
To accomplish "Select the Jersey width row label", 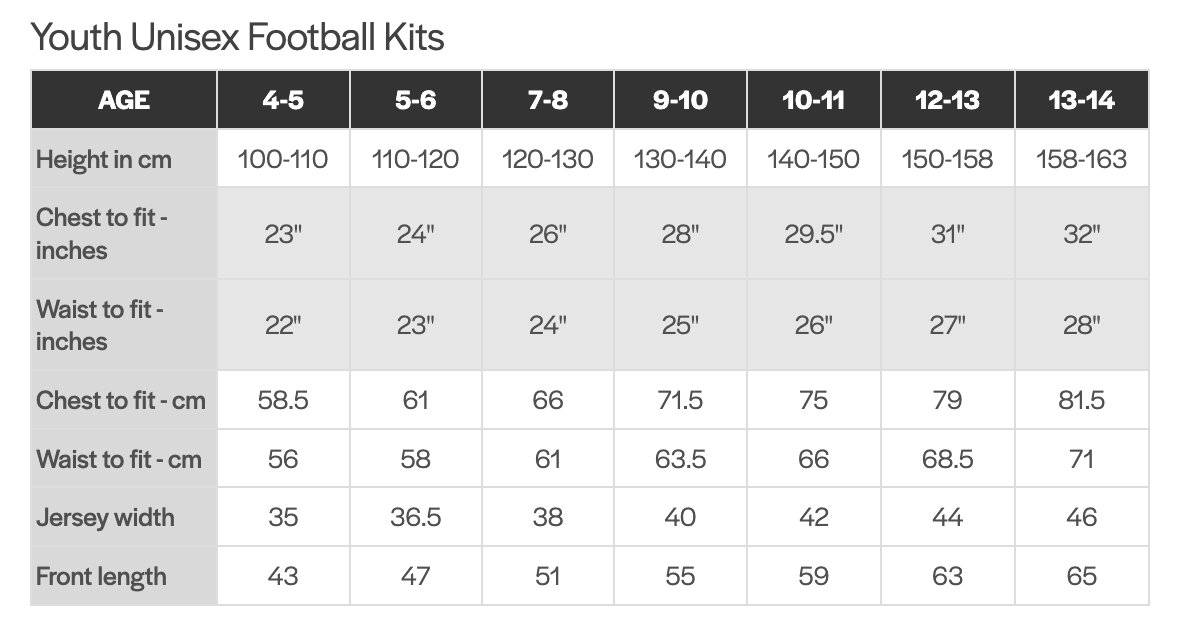I will point(105,518).
